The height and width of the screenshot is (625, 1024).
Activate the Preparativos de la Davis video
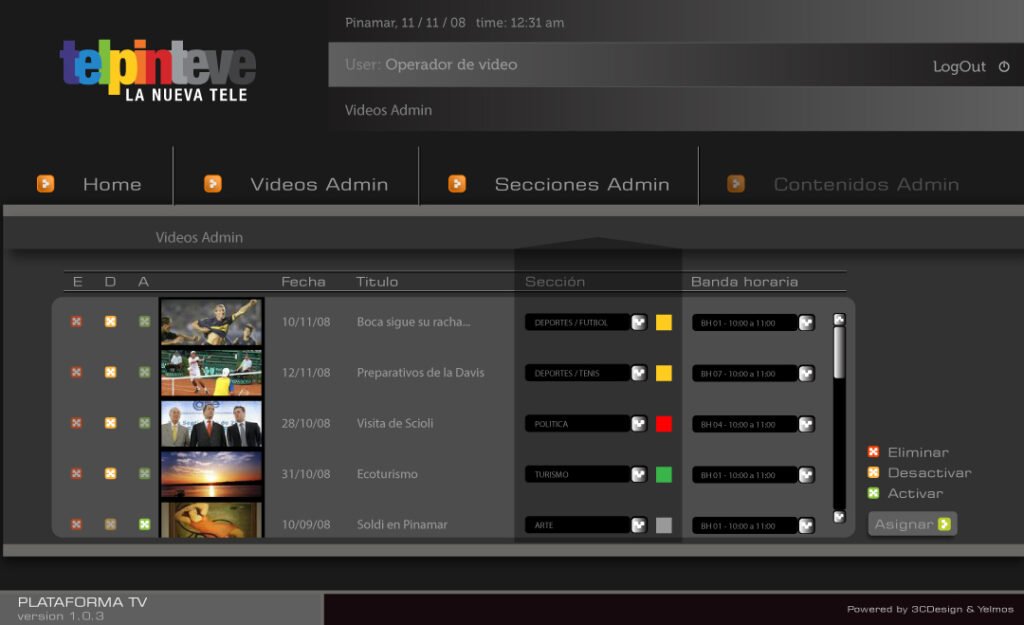[144, 372]
